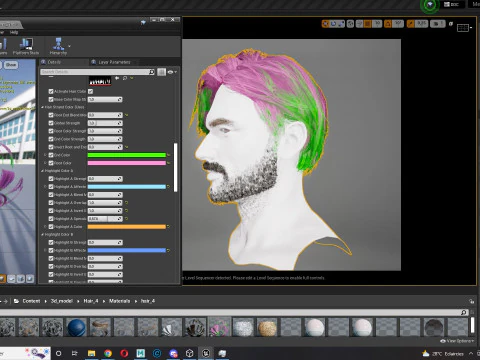480x360 pixels.
Task: Collapse the Hair Strand Color section
Action: point(42,107)
